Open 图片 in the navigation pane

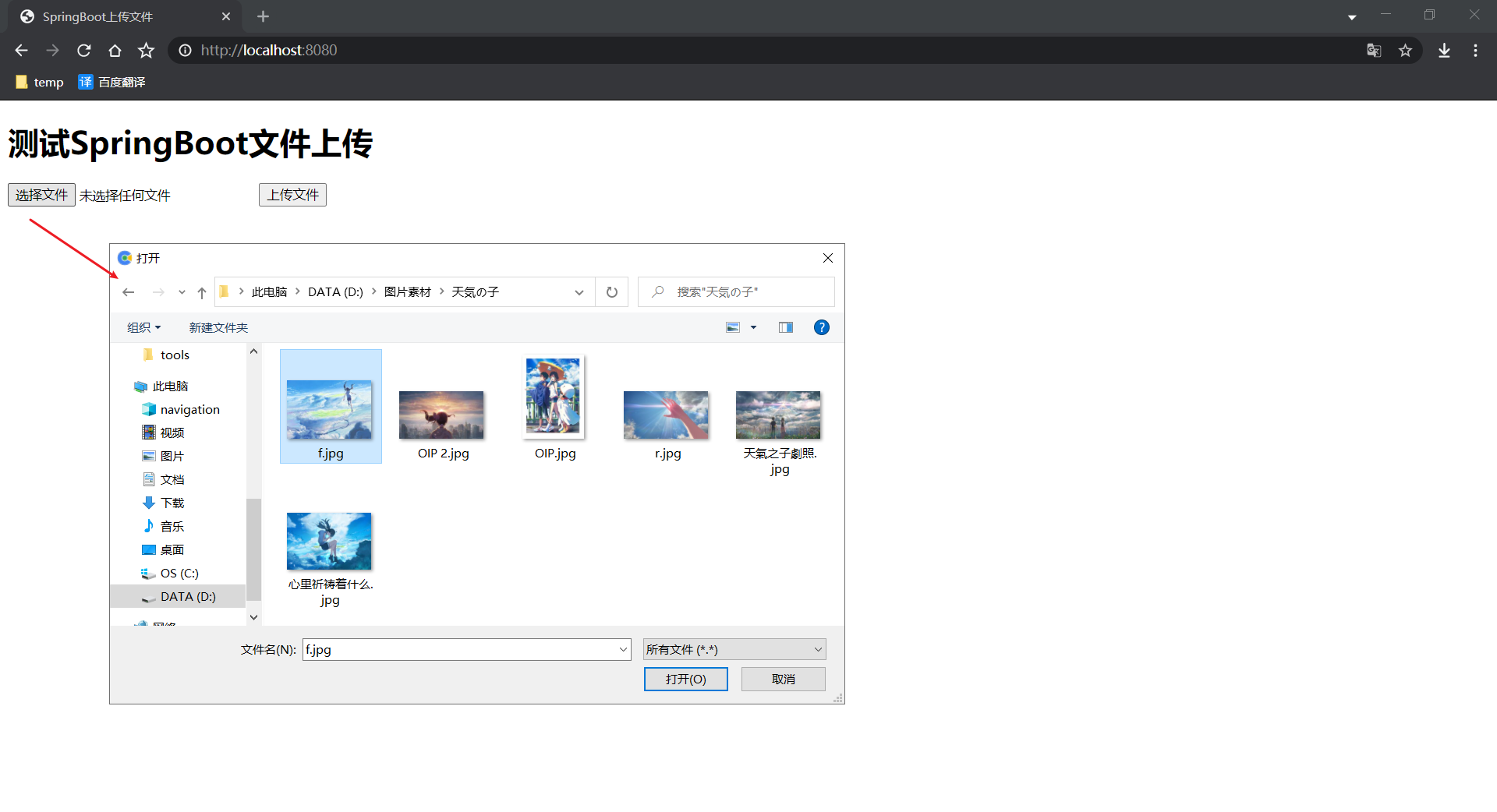coord(172,457)
